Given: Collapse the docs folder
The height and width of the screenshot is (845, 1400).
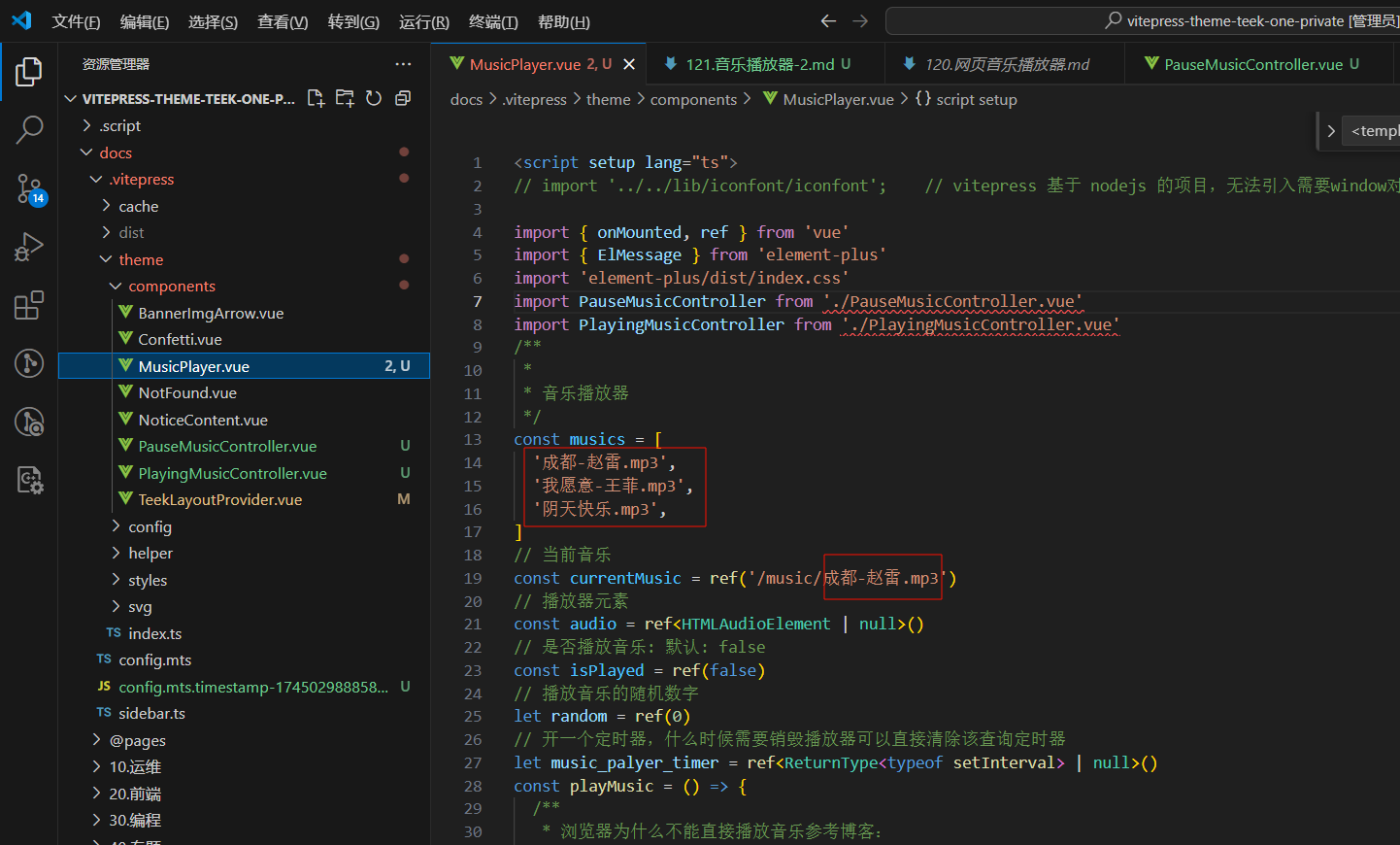Looking at the screenshot, I should (244, 152).
